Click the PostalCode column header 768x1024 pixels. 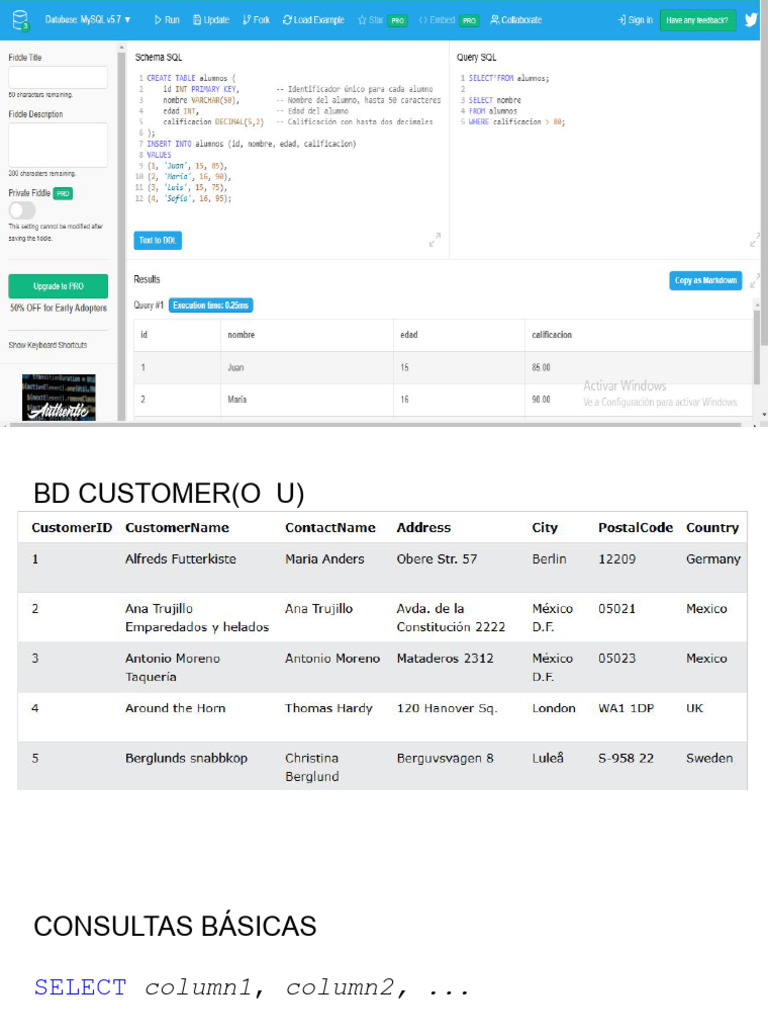coord(635,527)
